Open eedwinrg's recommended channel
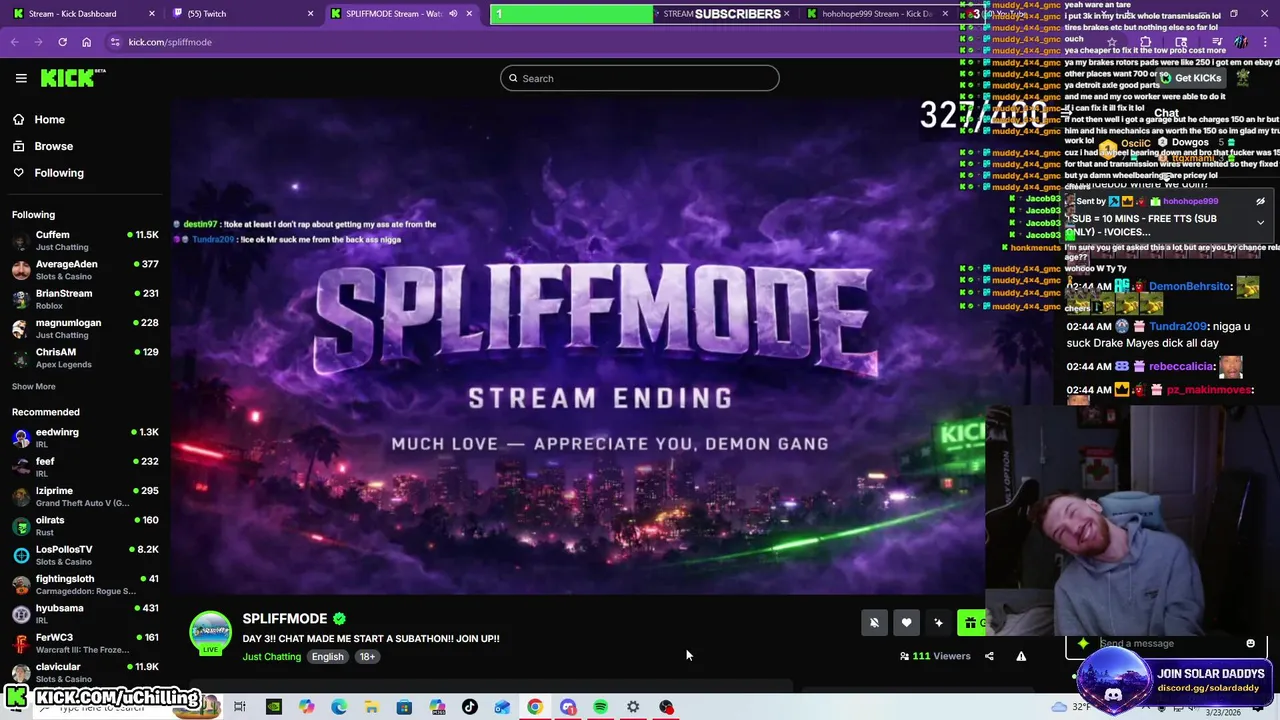The width and height of the screenshot is (1280, 720). tap(85, 437)
